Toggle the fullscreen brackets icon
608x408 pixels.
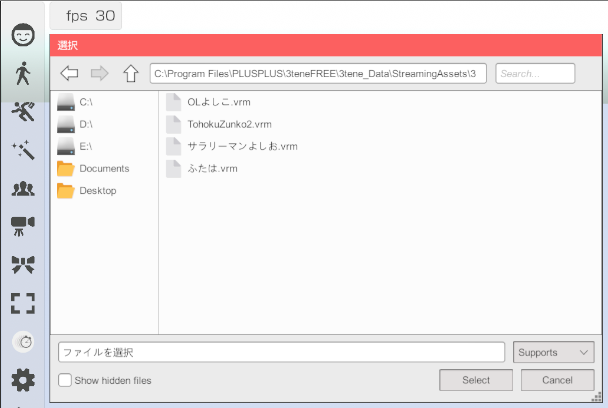tap(23, 303)
